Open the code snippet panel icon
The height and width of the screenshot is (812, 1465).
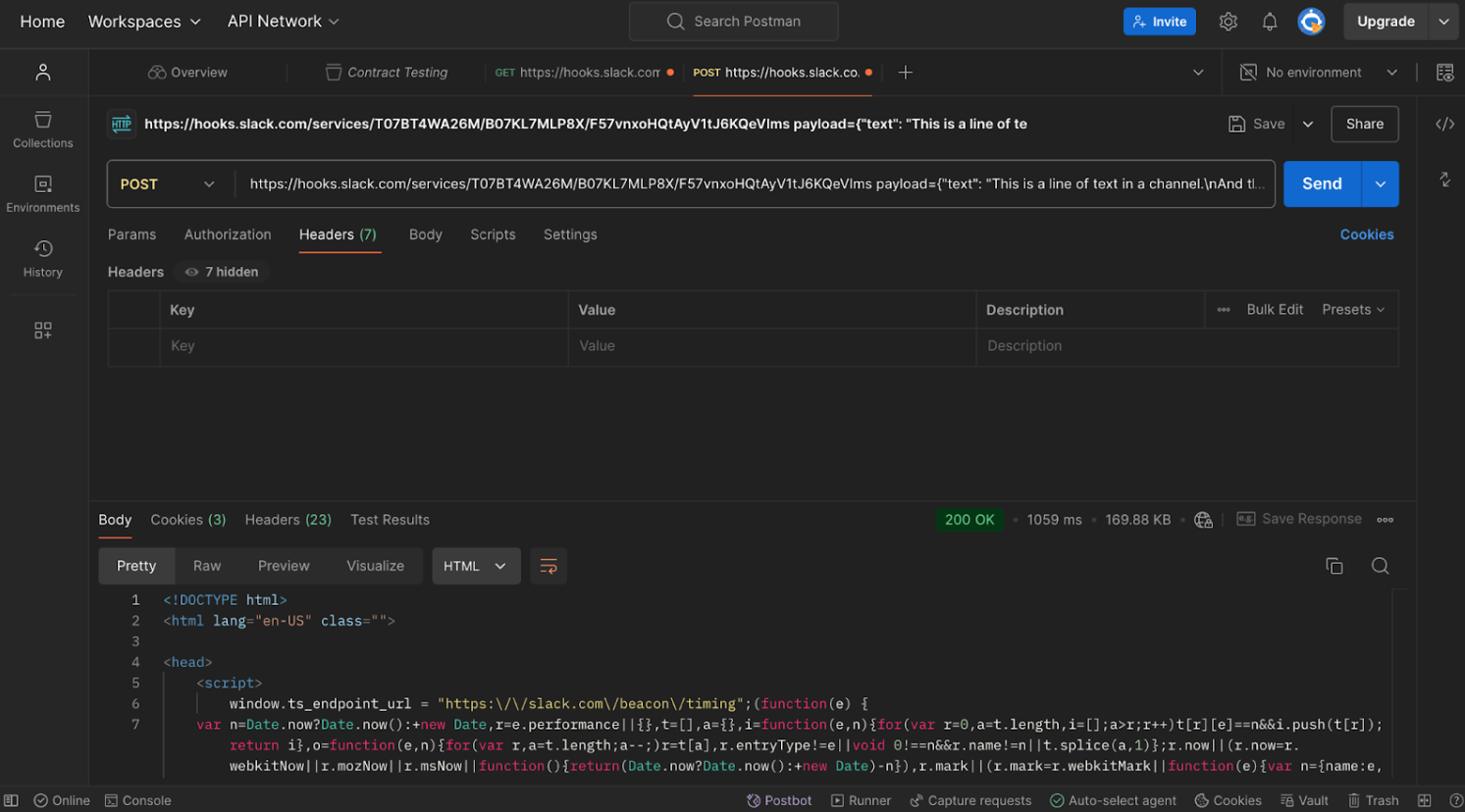[1445, 124]
